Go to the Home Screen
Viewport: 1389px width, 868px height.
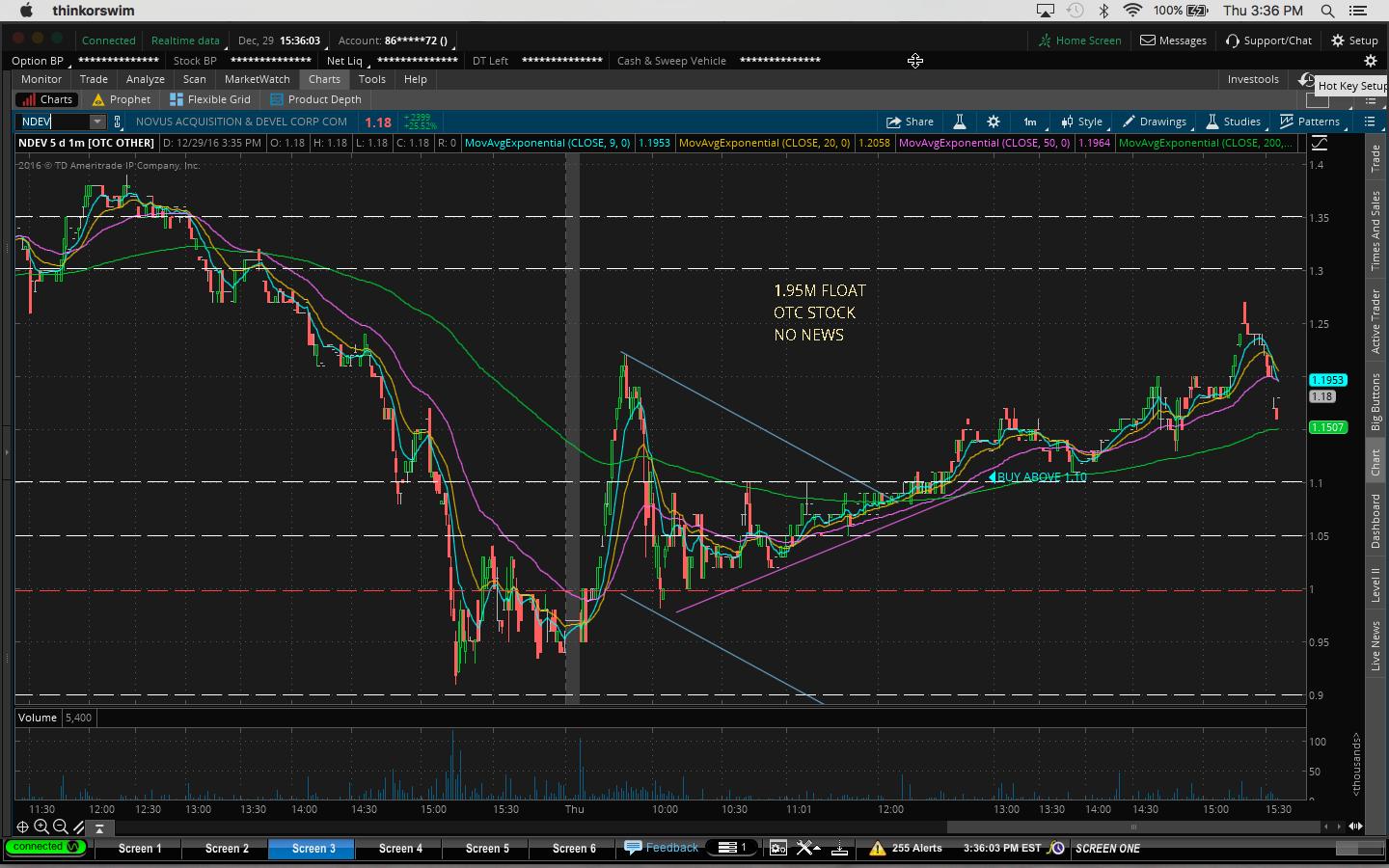[1080, 41]
